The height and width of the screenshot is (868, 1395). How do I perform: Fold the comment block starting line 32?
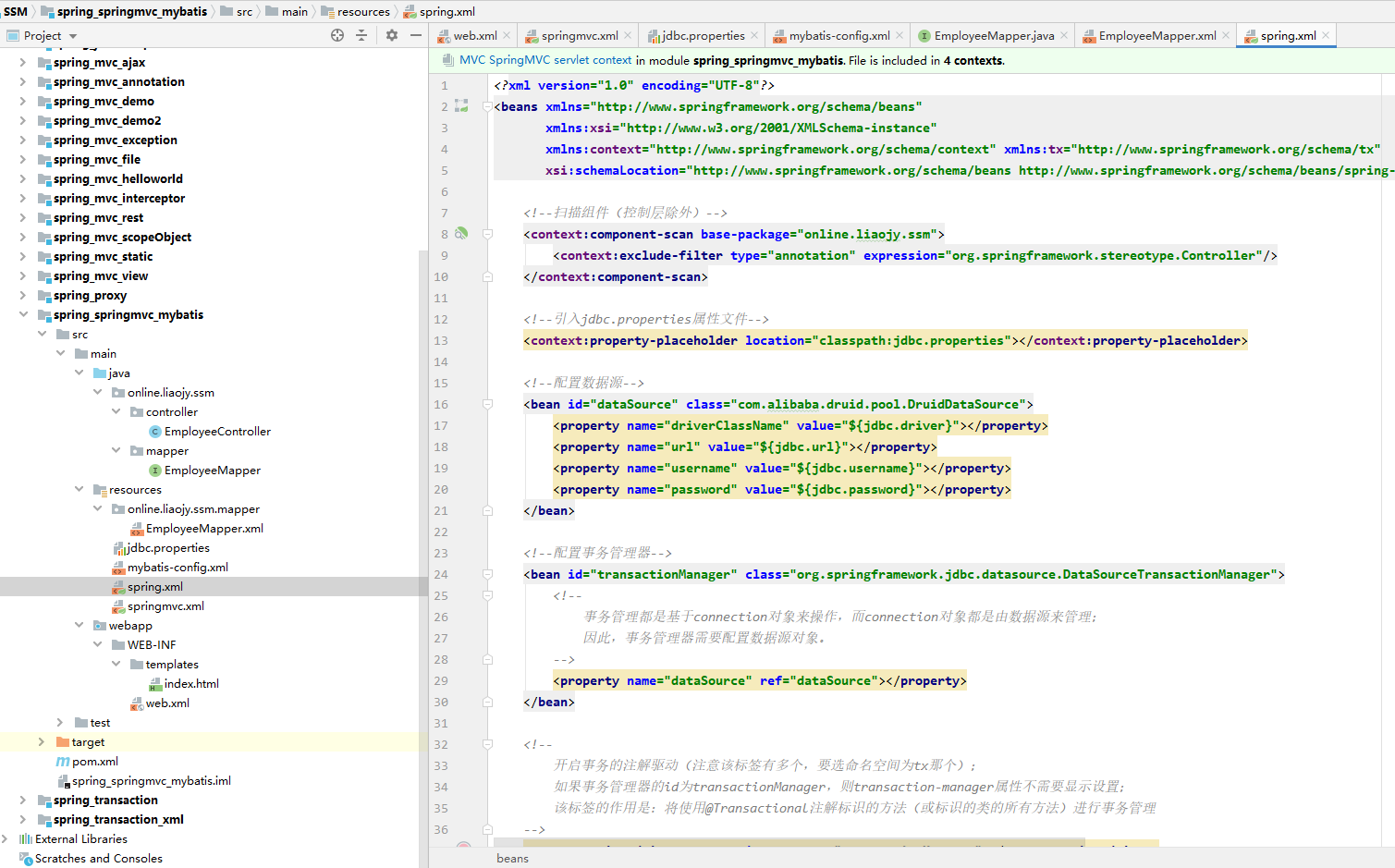tap(487, 744)
